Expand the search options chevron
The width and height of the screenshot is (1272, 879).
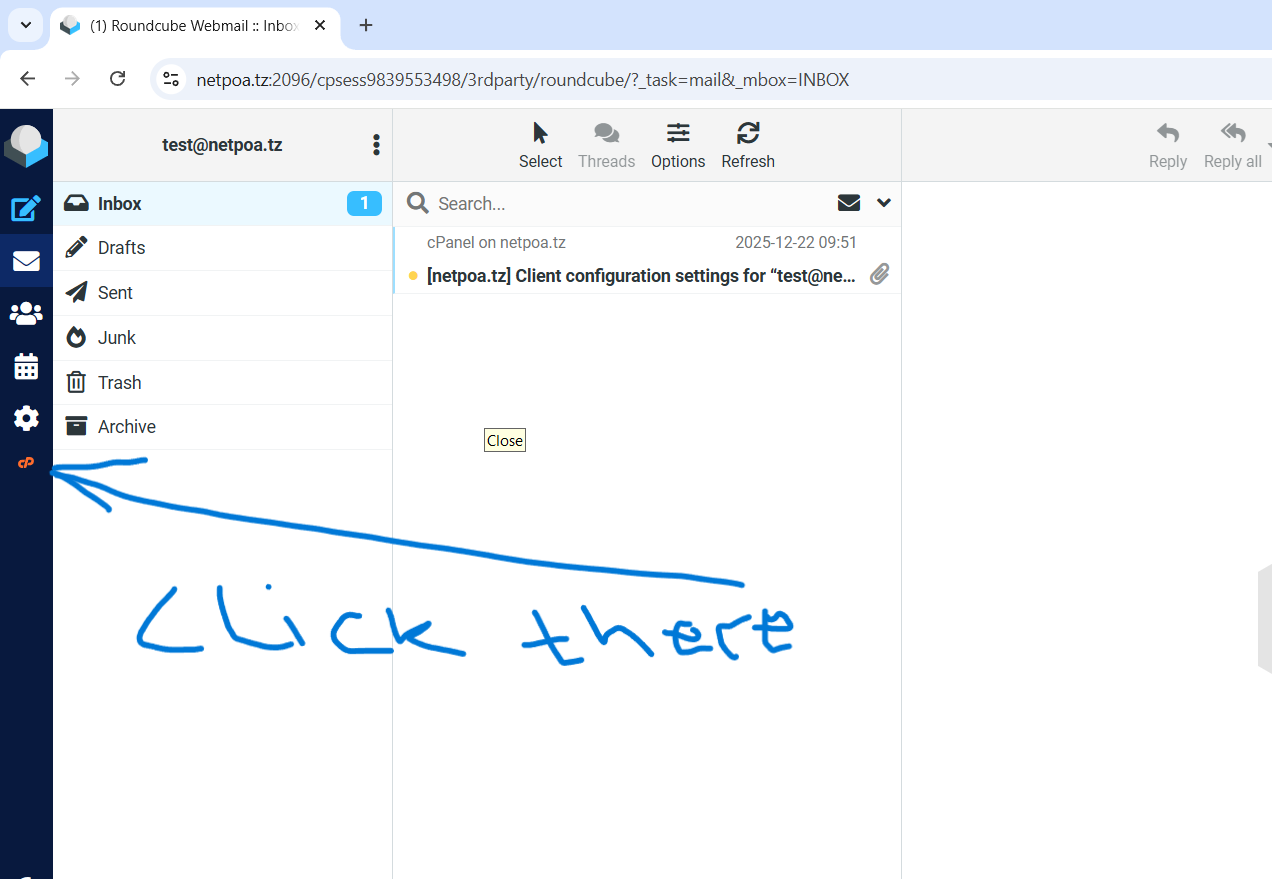pyautogui.click(x=883, y=203)
